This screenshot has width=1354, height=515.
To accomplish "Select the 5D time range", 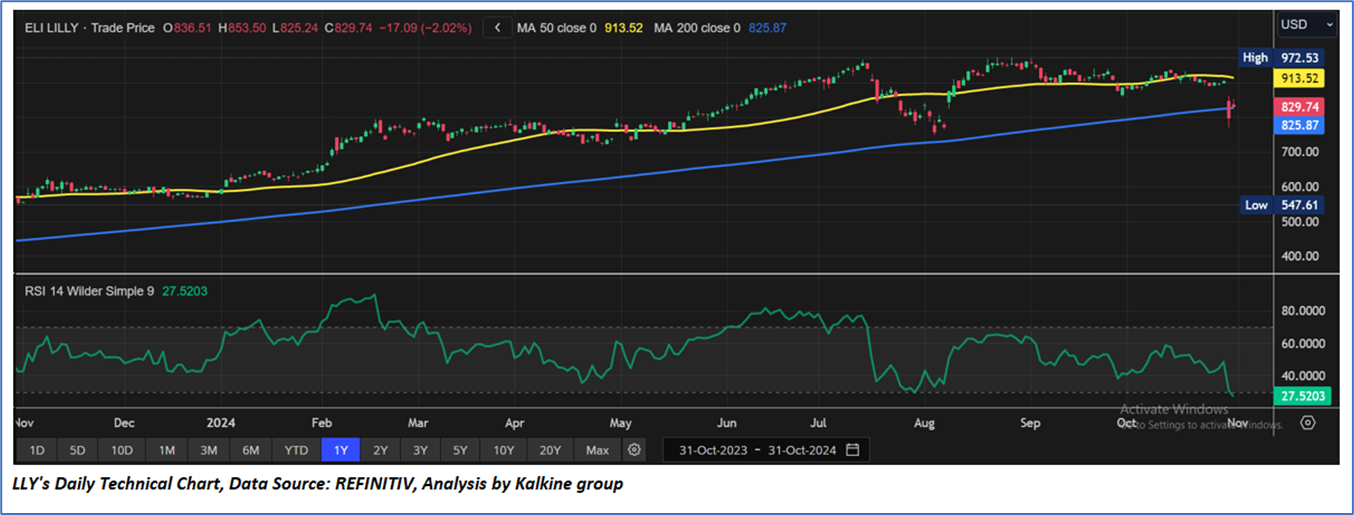I will pyautogui.click(x=78, y=450).
